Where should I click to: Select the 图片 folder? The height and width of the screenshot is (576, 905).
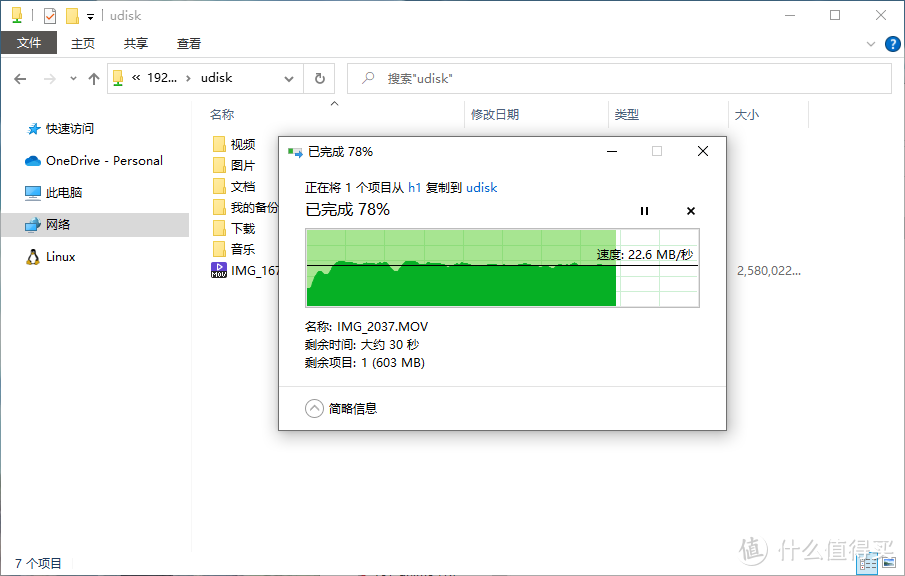coord(234,166)
